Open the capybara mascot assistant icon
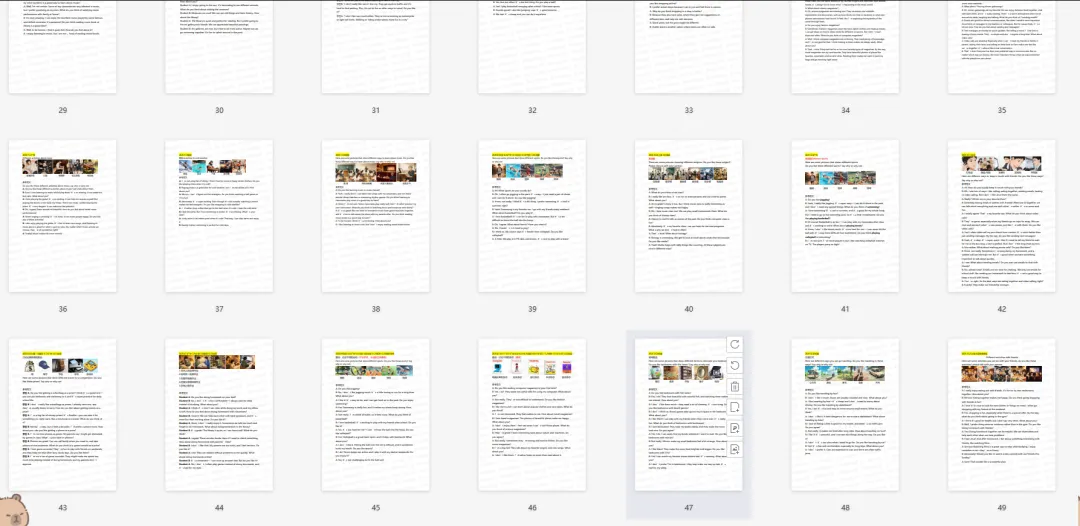The height and width of the screenshot is (526, 1080). tap(12, 510)
